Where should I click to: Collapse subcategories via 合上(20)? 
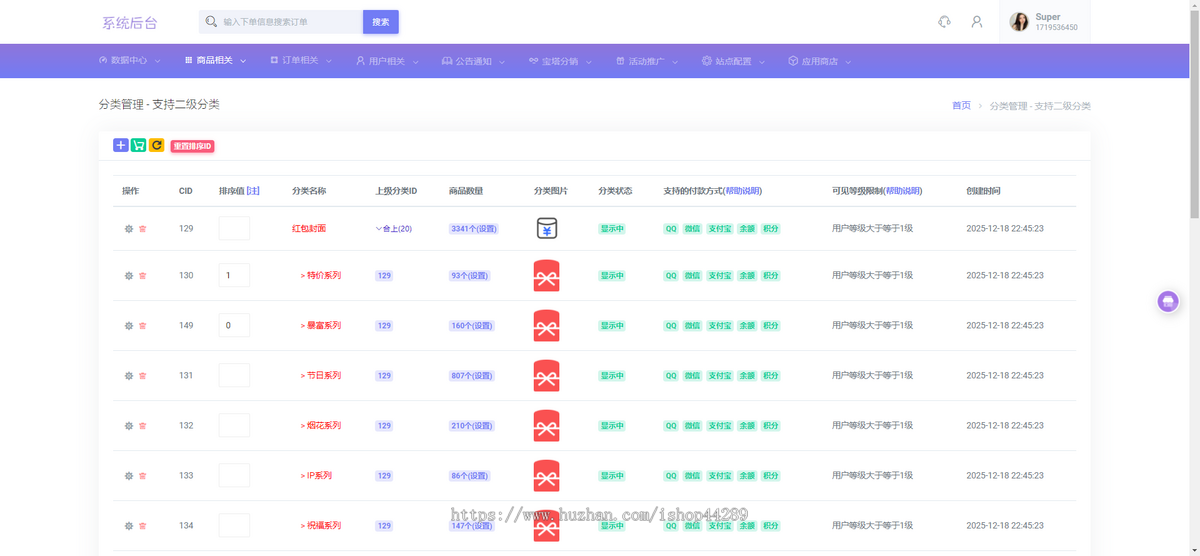394,229
